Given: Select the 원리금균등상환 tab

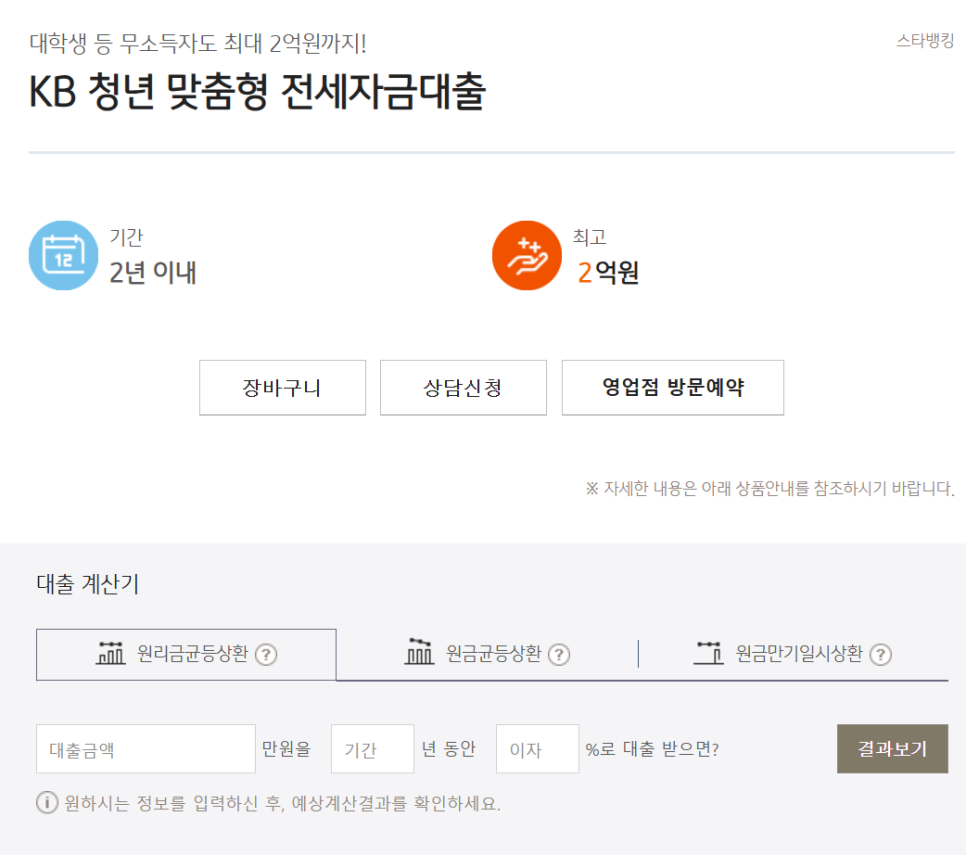Looking at the screenshot, I should pyautogui.click(x=186, y=654).
